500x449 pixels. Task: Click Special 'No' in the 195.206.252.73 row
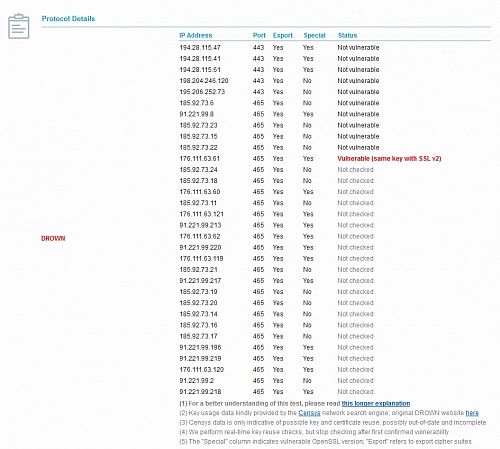click(307, 92)
